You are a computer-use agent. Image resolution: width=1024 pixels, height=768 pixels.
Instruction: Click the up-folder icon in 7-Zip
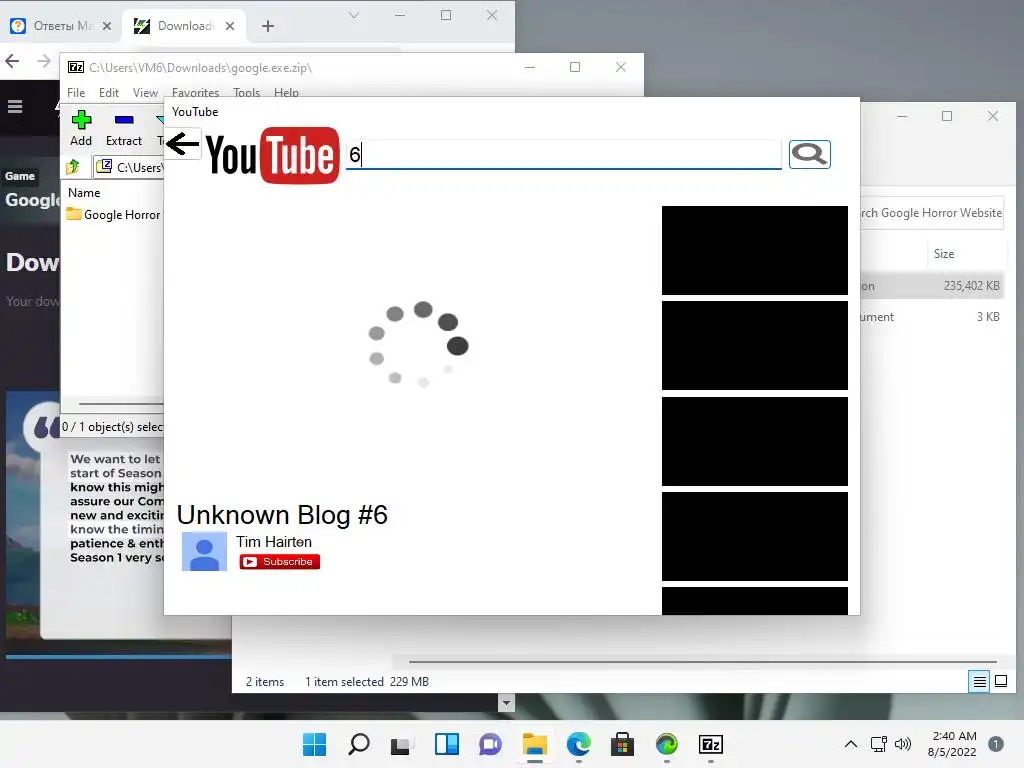coord(73,167)
